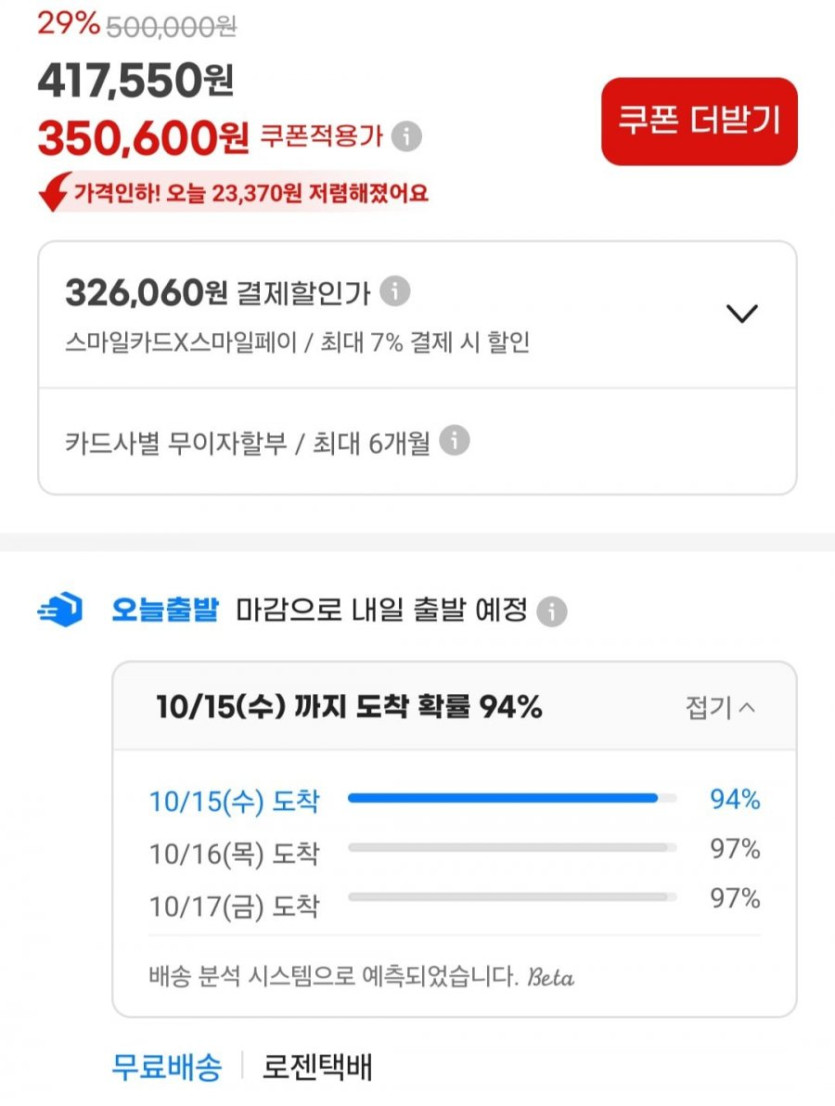Click the blue 오늘출발 delivery box icon
The image size is (835, 1106).
pyautogui.click(x=60, y=609)
